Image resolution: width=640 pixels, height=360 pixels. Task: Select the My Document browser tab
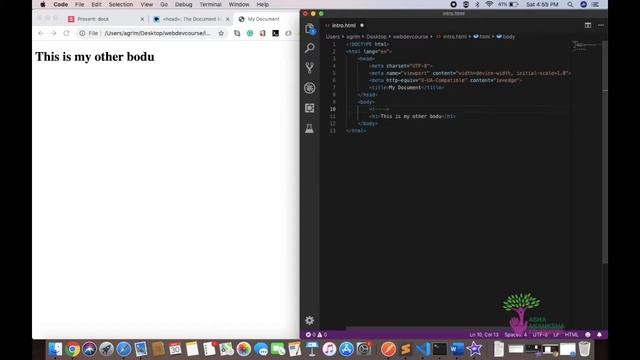coord(264,19)
